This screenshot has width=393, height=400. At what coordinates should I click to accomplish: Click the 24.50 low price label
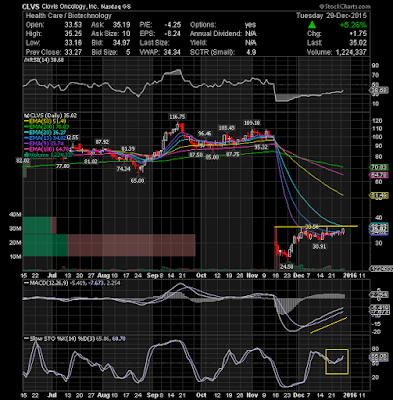tap(287, 267)
